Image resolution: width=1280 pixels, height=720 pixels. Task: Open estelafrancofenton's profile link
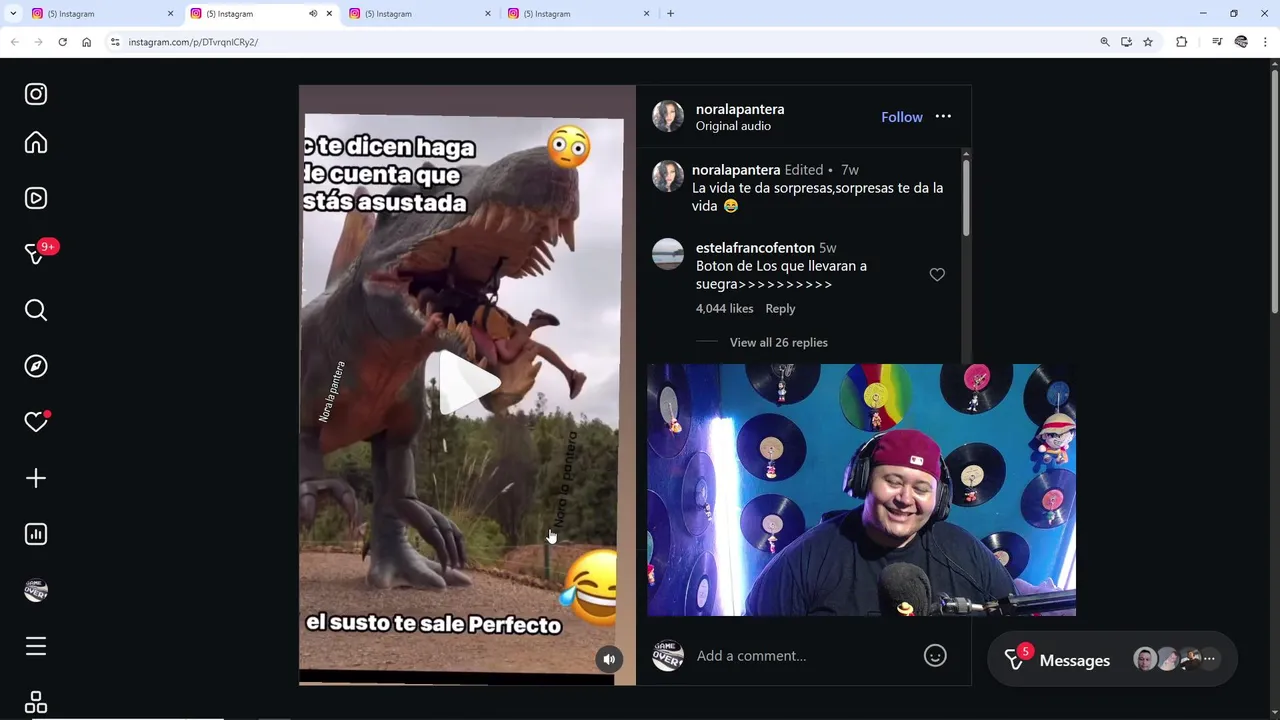point(755,248)
